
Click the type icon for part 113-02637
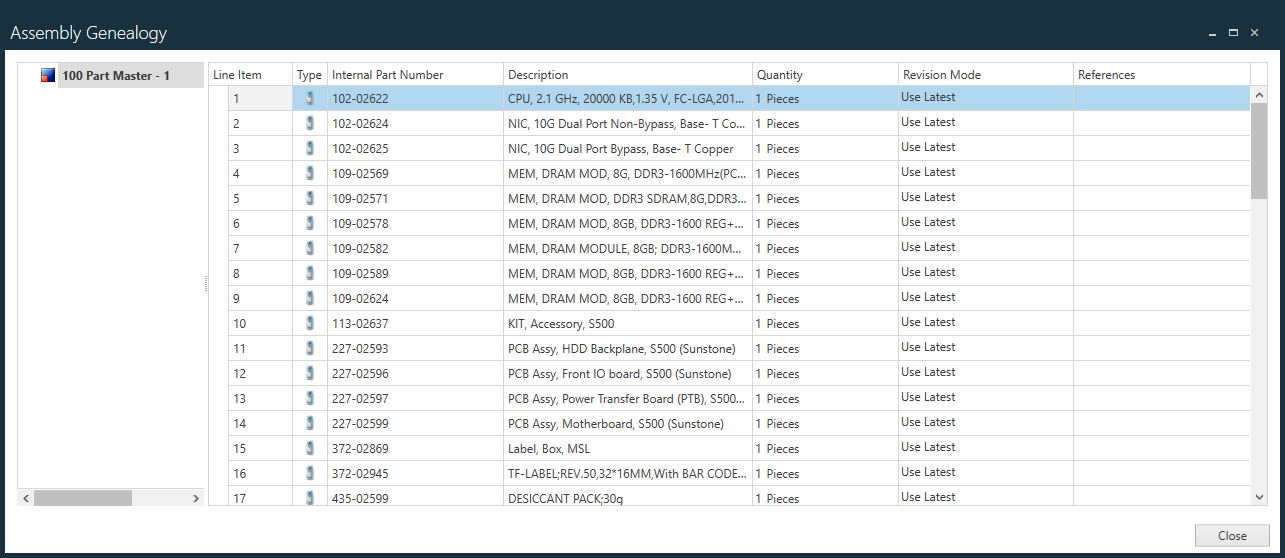tap(310, 323)
